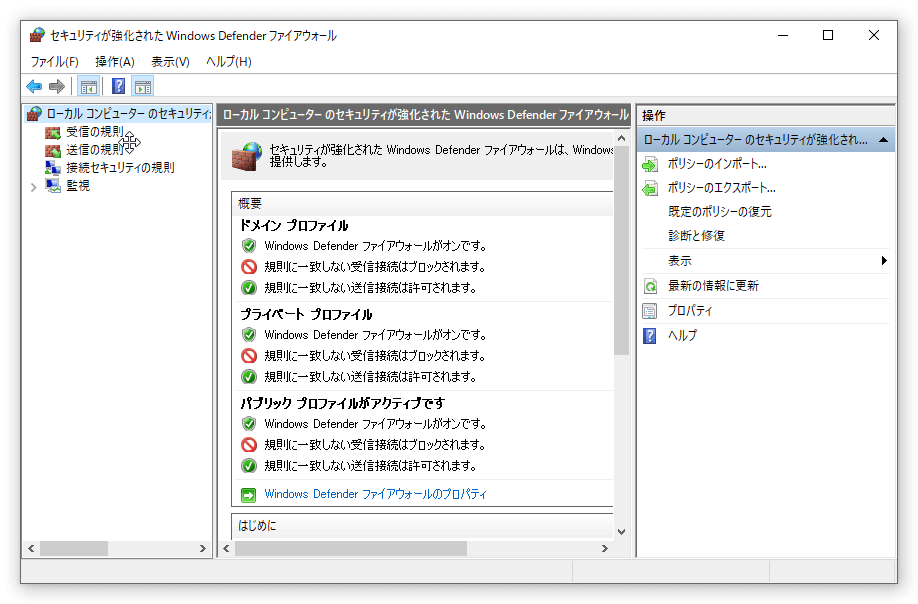The image size is (918, 604).
Task: Open プロパティ in the actions pane
Action: coord(690,311)
